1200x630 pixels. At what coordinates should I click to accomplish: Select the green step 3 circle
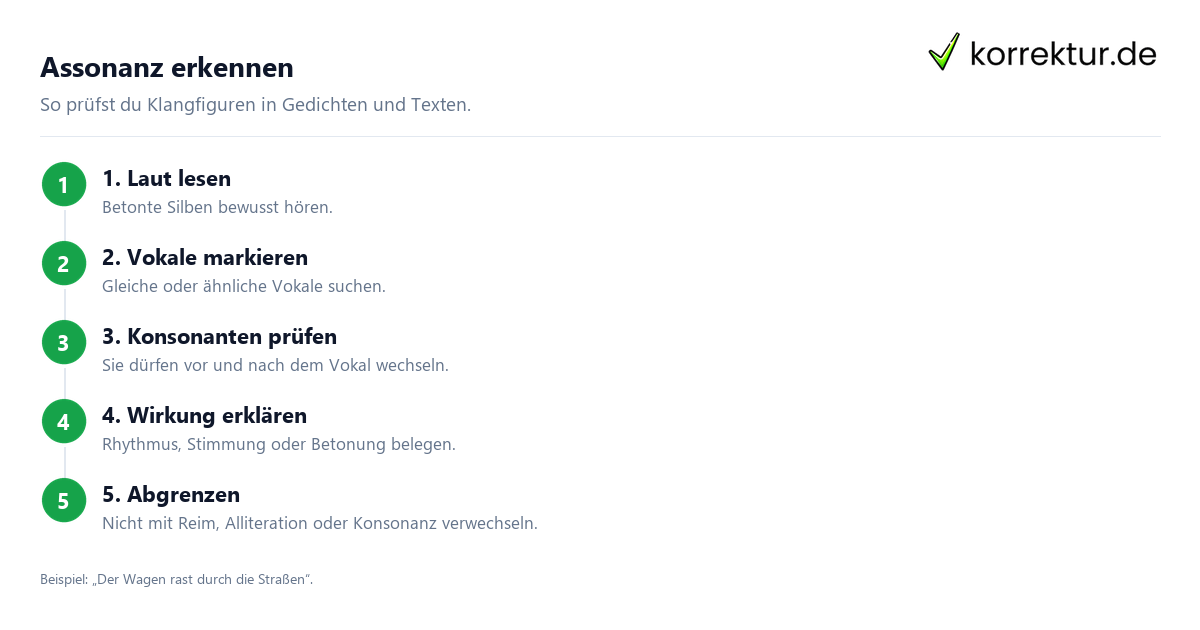[64, 343]
